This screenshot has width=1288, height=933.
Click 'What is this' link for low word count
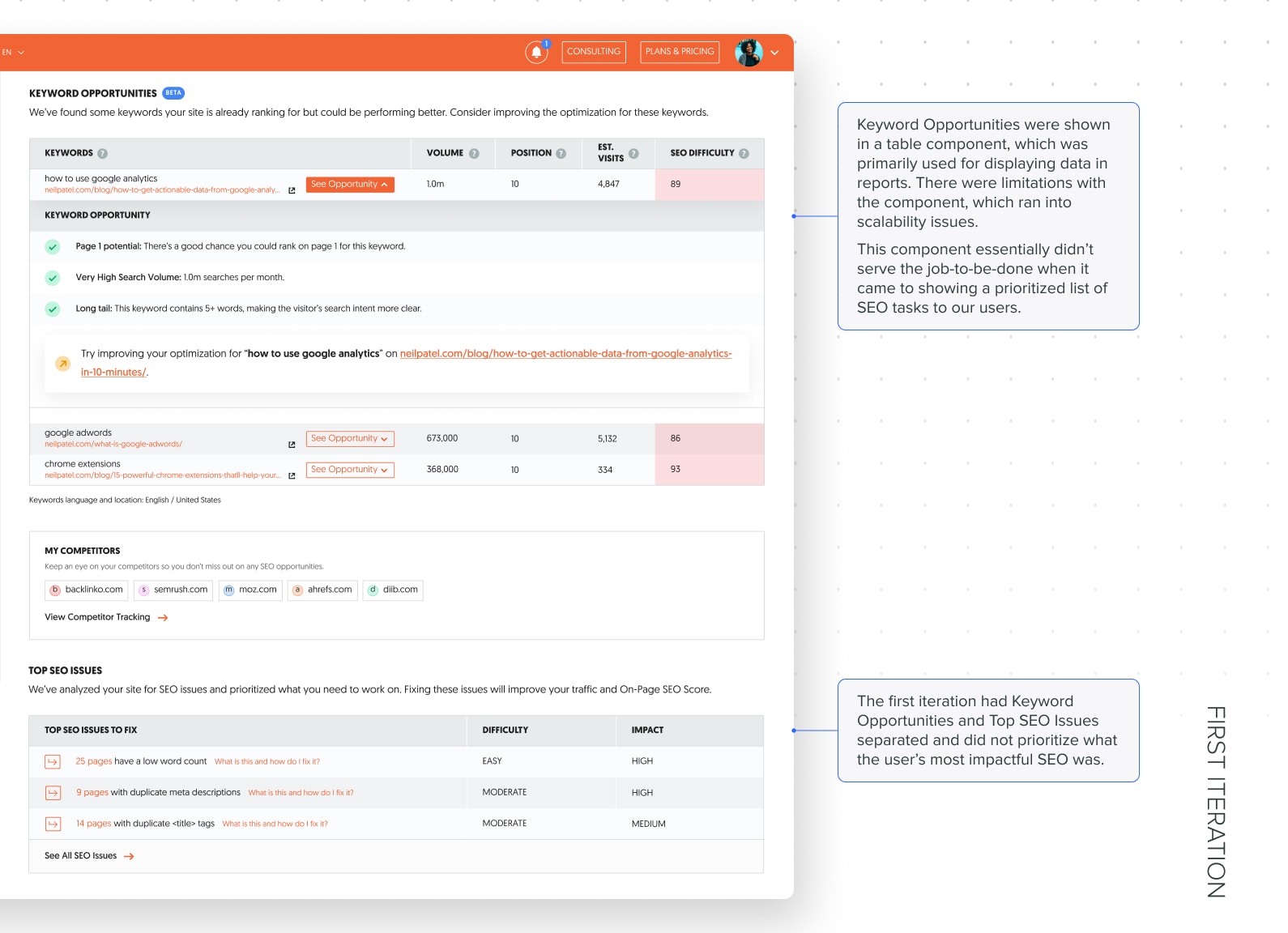pos(267,762)
